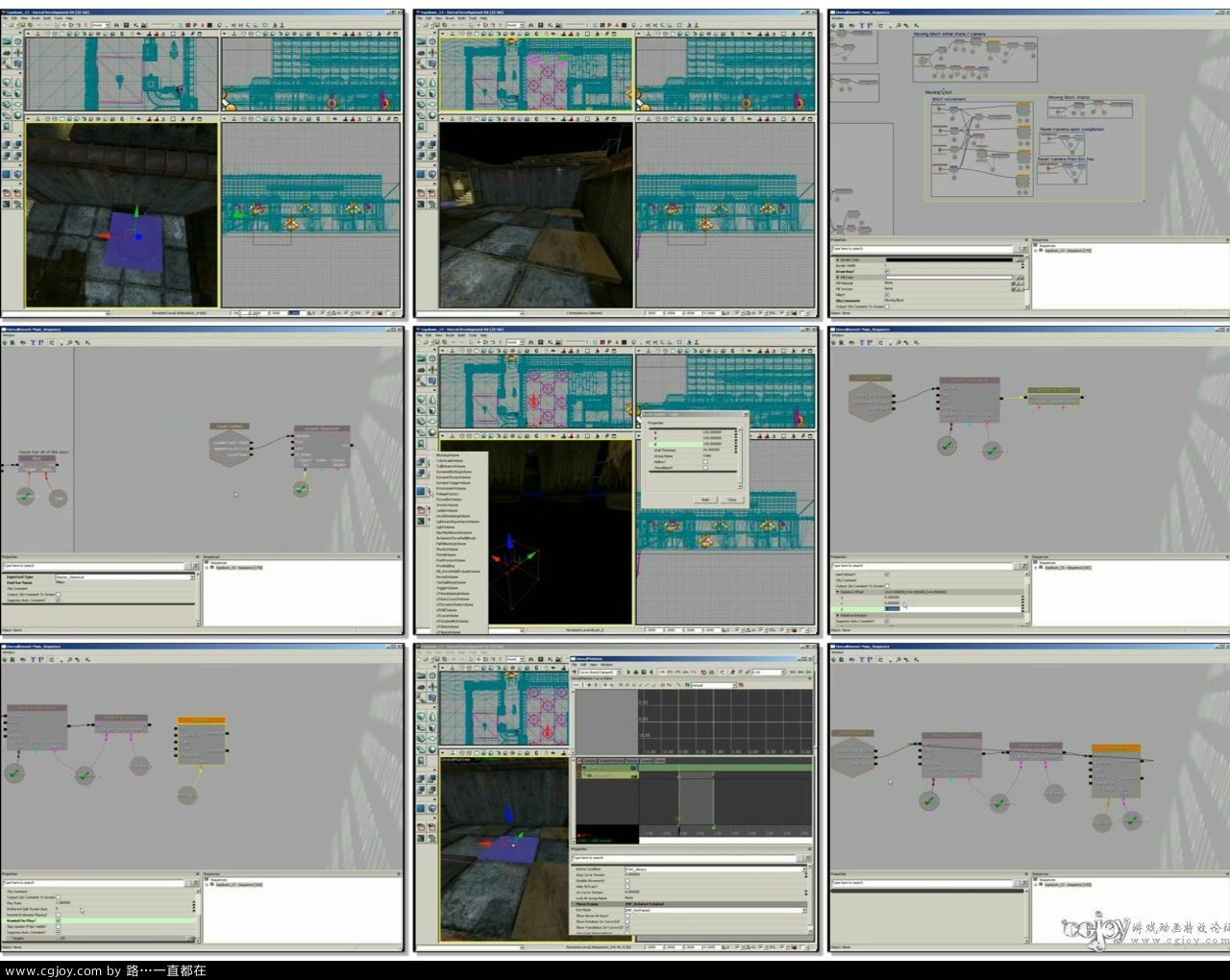Pick the Sphere brush in top-center editor
This screenshot has height=980, width=1230.
tap(432, 115)
